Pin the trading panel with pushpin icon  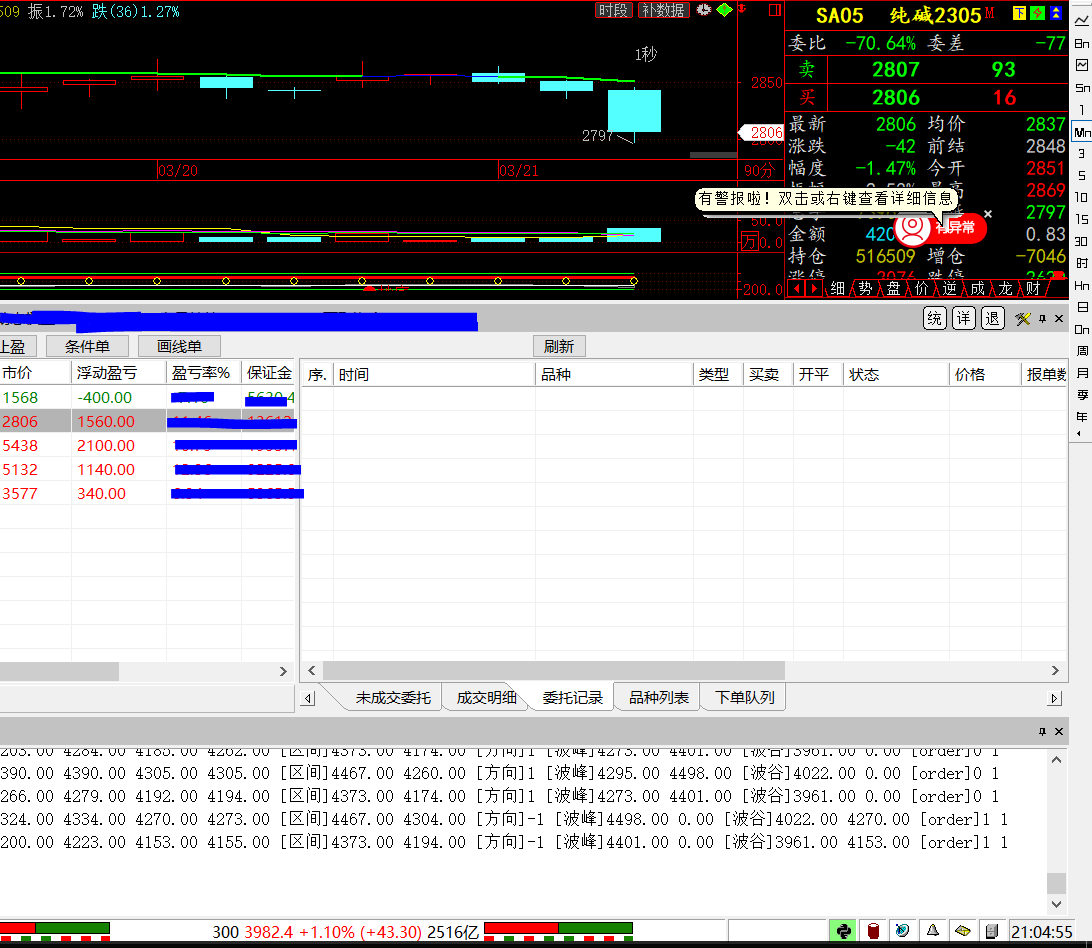(x=1042, y=319)
